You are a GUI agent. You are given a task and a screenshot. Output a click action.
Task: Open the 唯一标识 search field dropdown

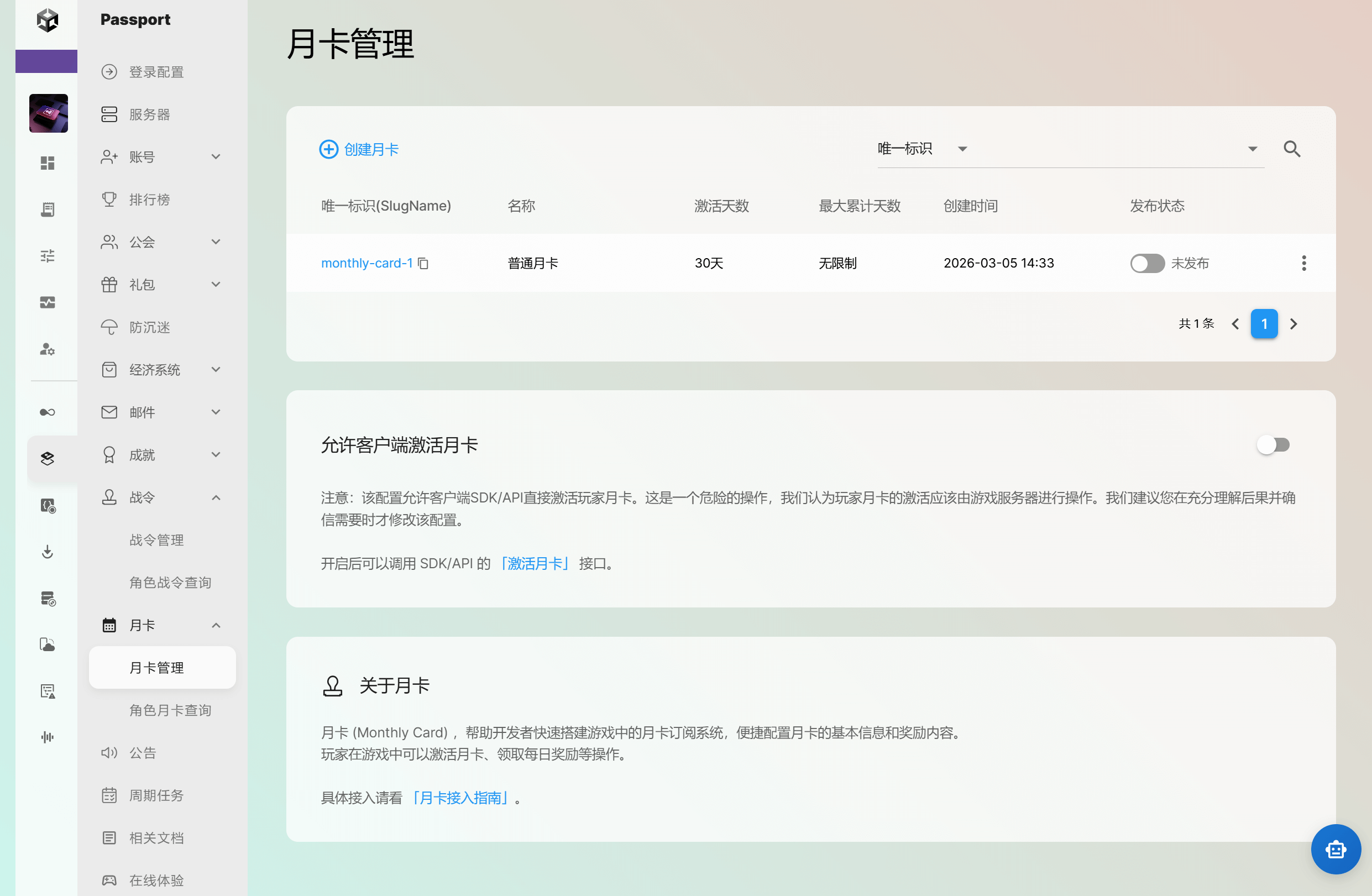(x=961, y=149)
